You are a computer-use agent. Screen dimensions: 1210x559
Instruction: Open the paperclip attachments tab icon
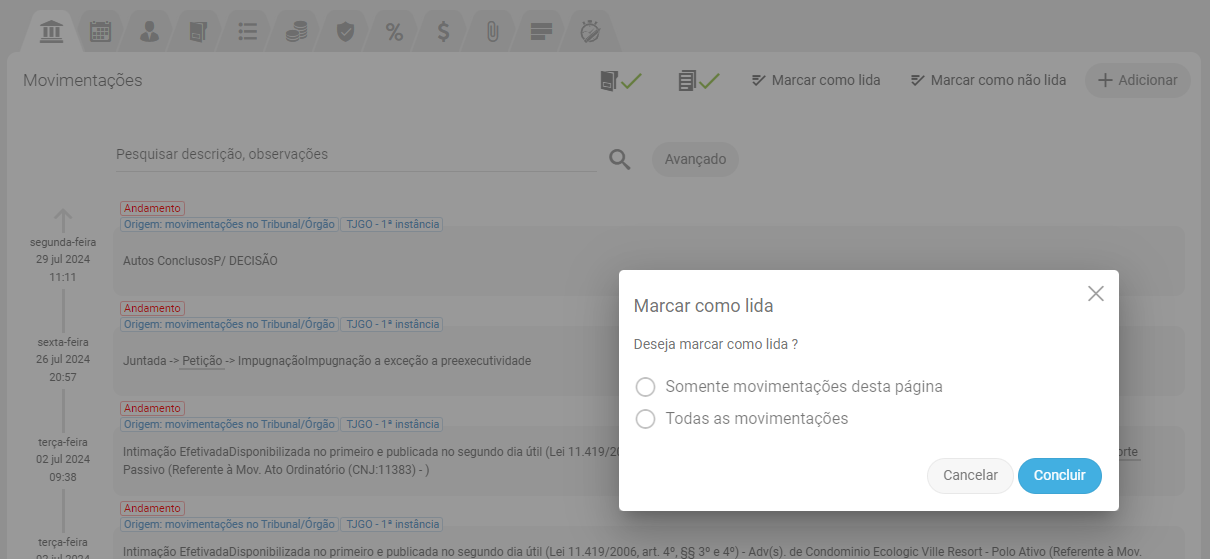(x=492, y=32)
